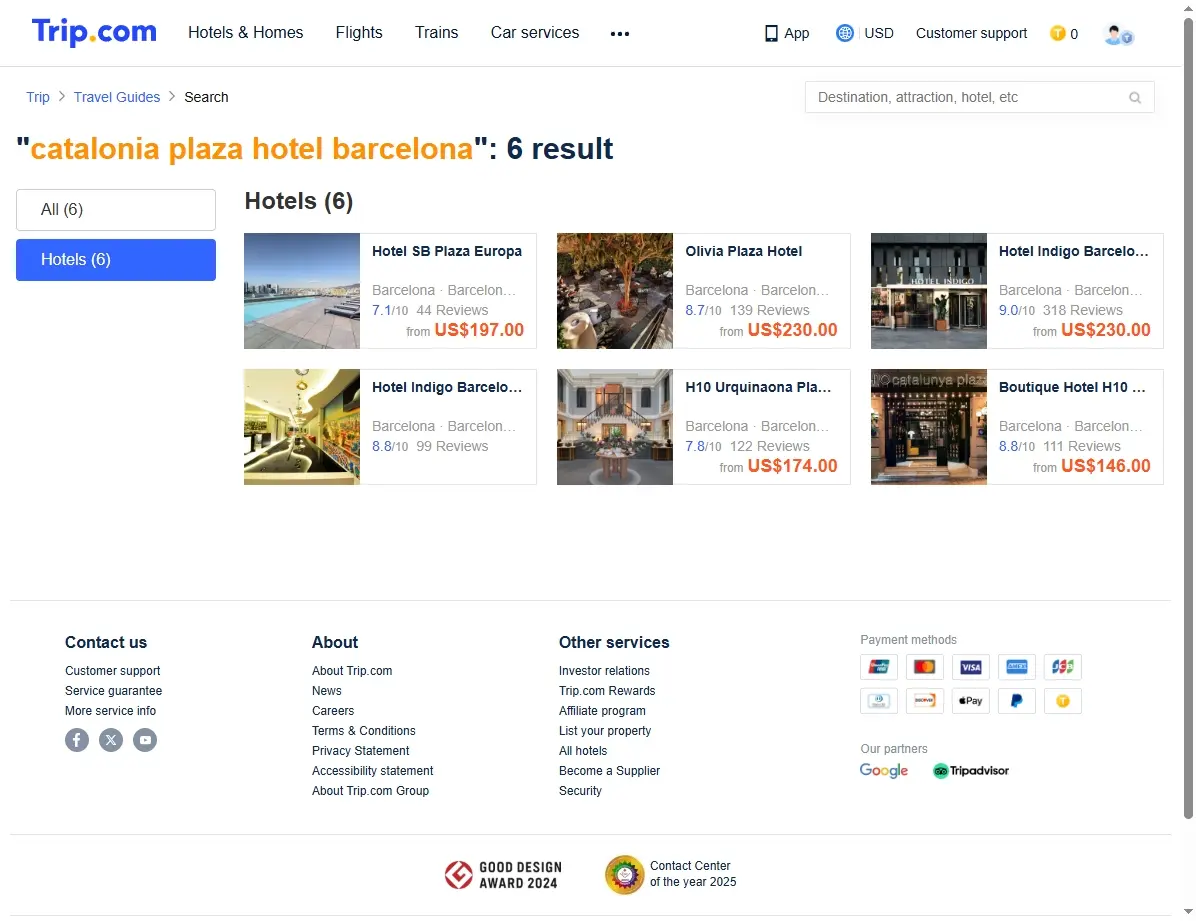The width and height of the screenshot is (1196, 921).
Task: Click the Good Design Award 2024 badge
Action: point(503,875)
